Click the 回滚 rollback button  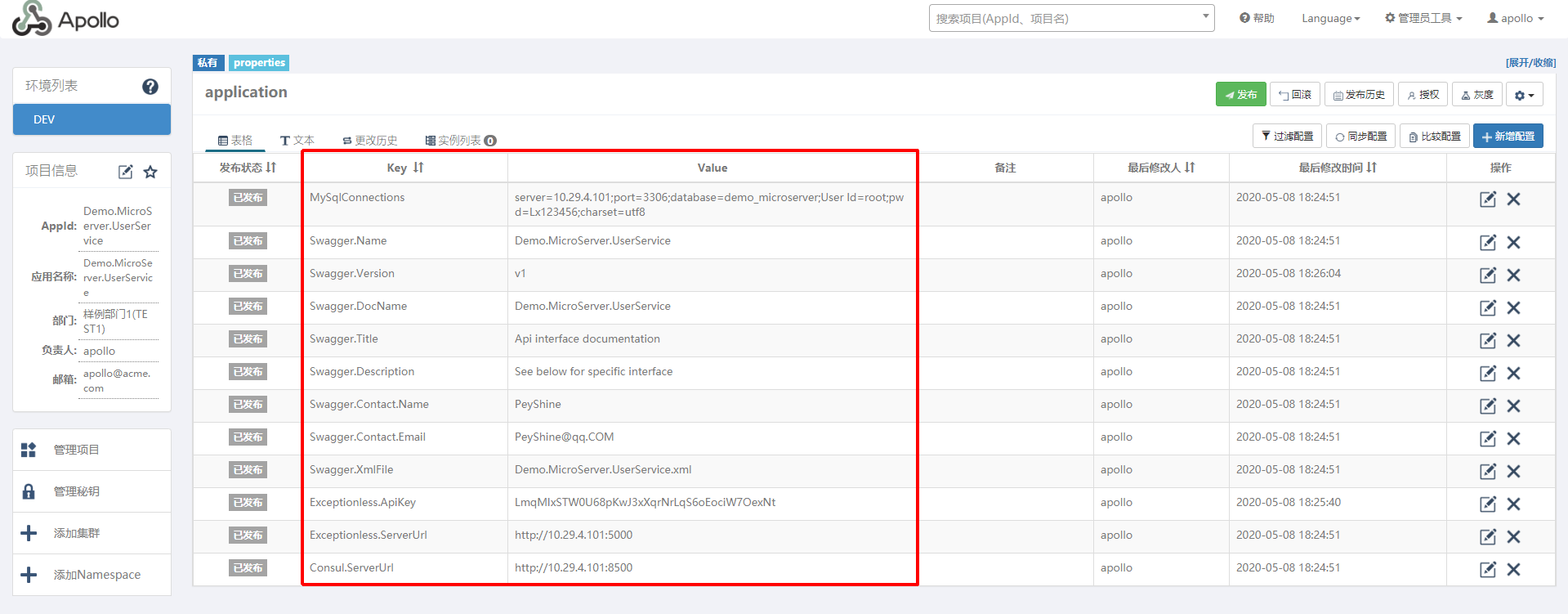coord(1295,95)
